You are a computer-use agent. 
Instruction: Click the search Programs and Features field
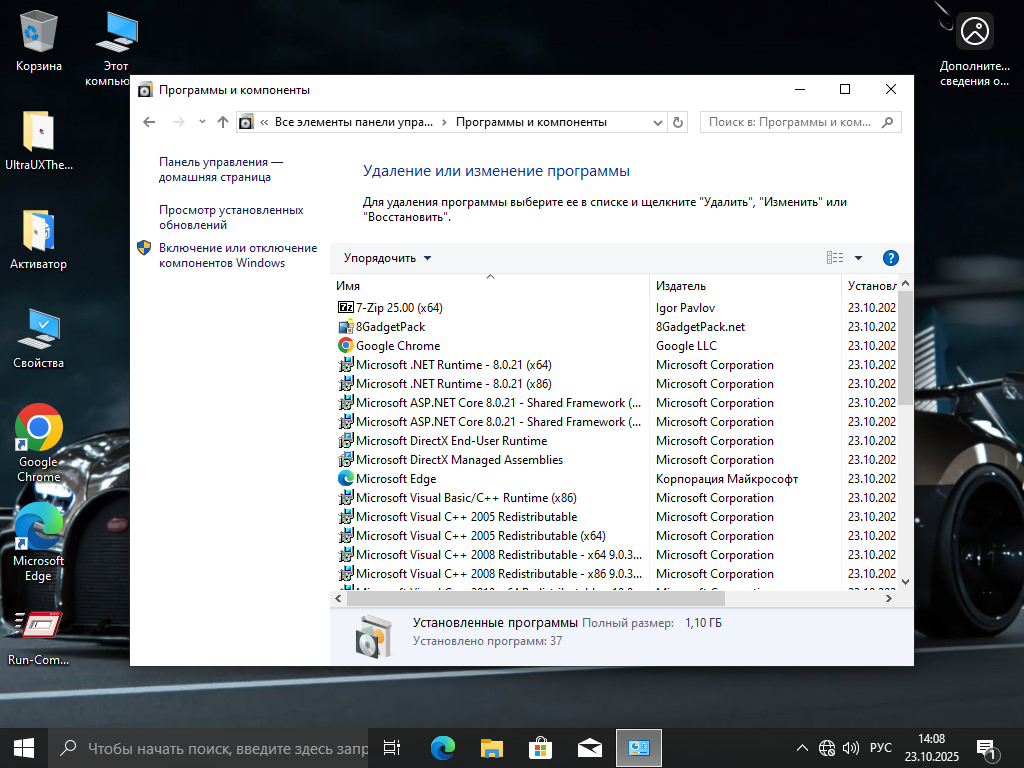click(790, 122)
